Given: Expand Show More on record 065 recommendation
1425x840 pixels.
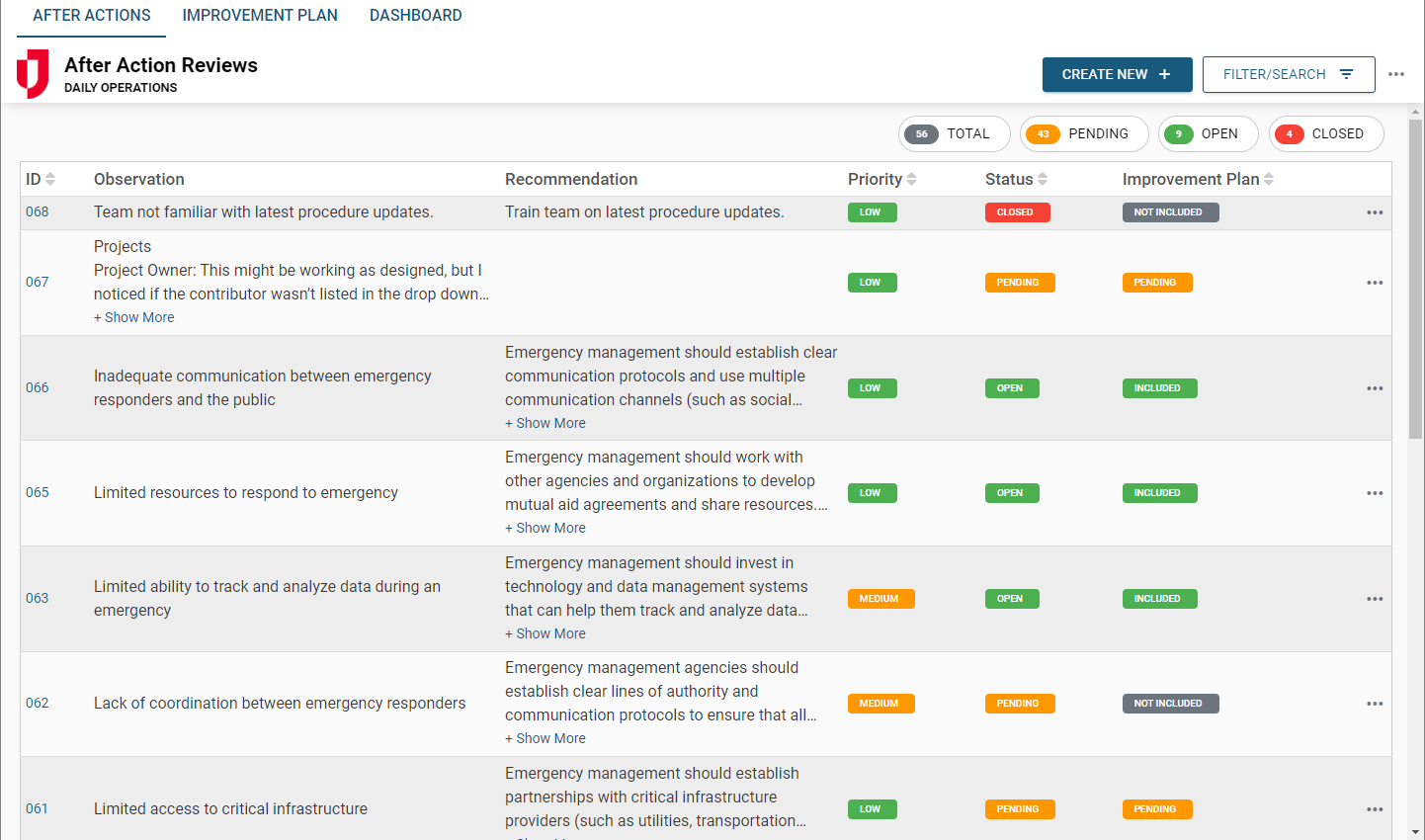Looking at the screenshot, I should point(545,527).
